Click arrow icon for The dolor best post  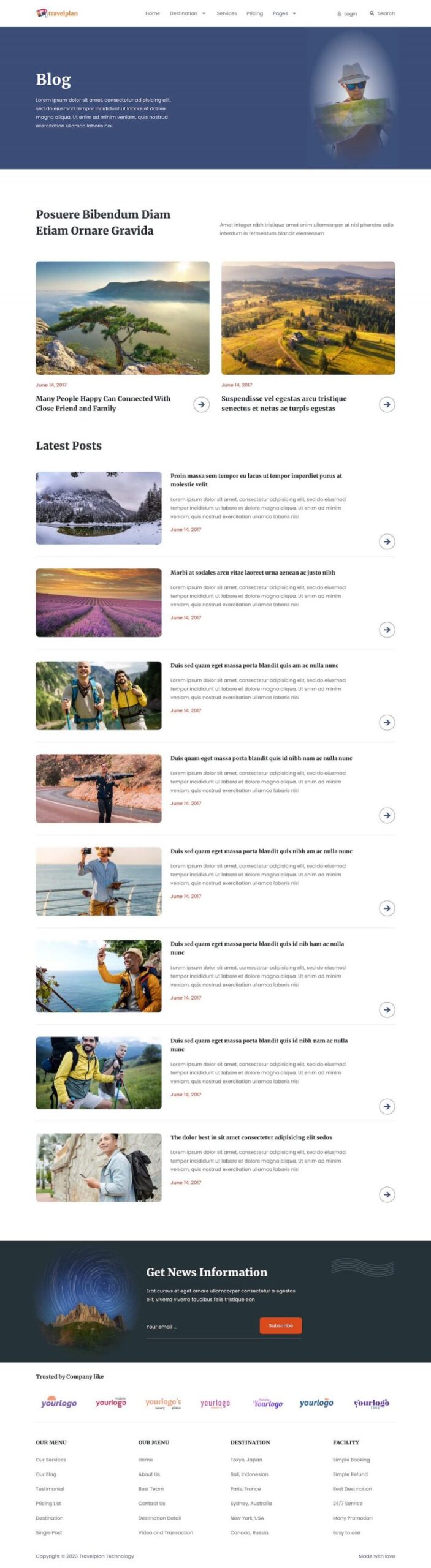coord(387,1194)
